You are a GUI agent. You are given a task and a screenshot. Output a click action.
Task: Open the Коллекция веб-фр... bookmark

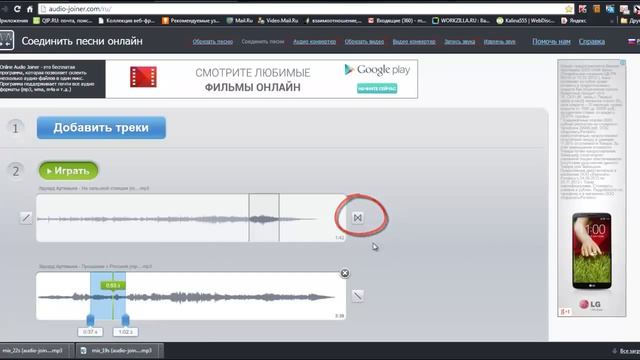pos(127,20)
